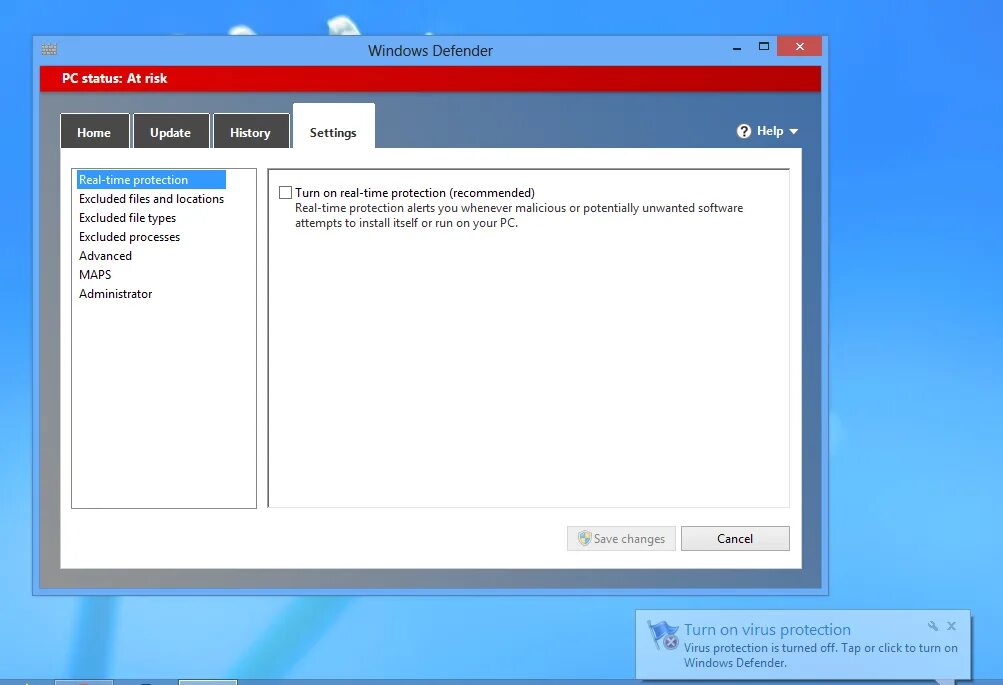Open the Advanced settings category
Screen dimensions: 1003x685
(x=106, y=256)
